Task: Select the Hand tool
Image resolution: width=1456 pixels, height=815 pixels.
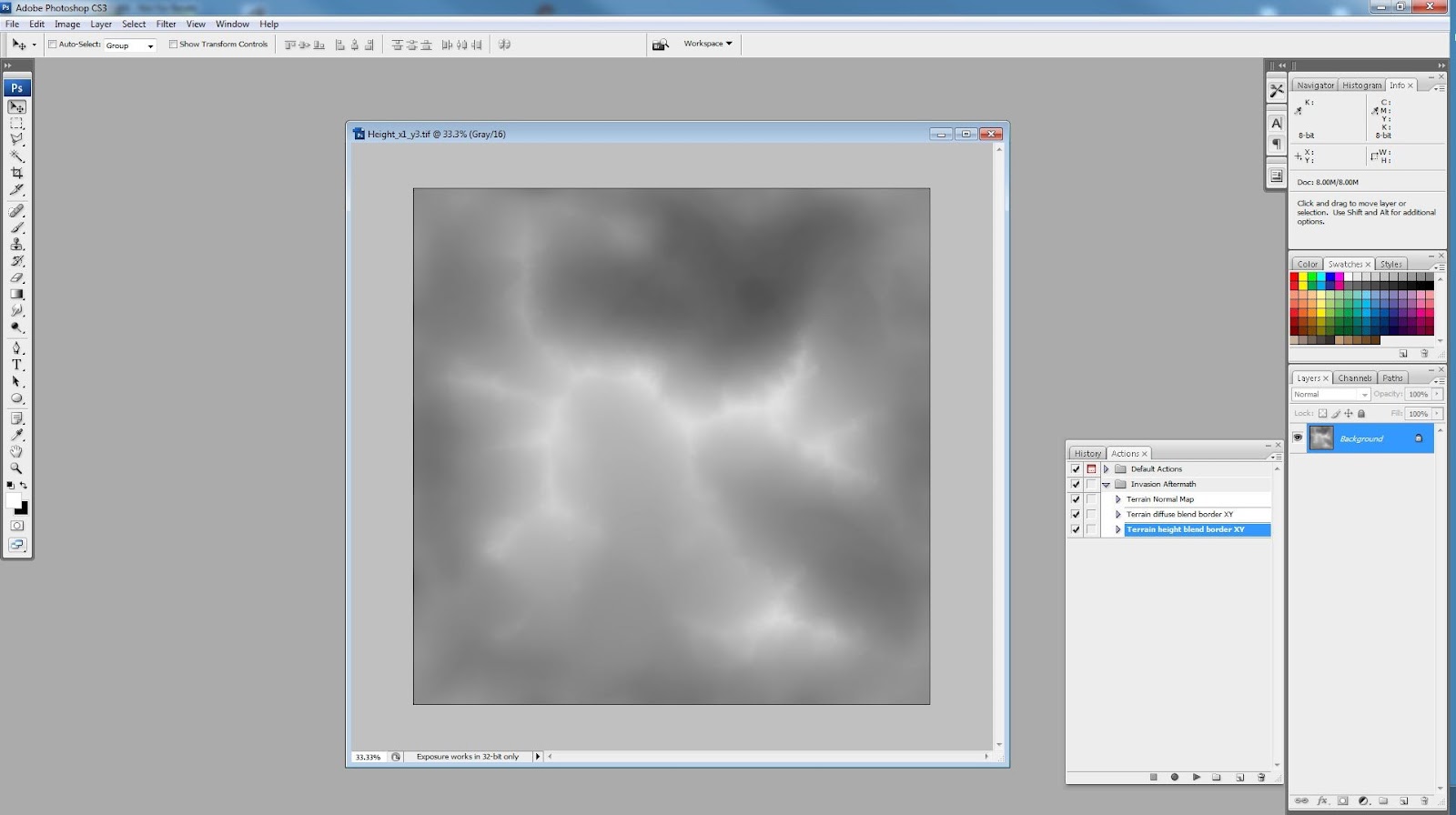Action: [x=16, y=451]
